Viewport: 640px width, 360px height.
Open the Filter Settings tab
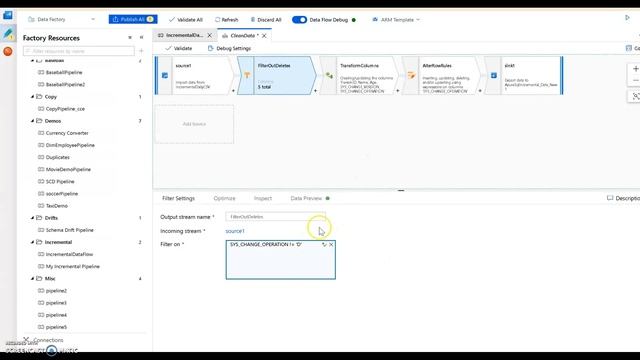coord(178,198)
